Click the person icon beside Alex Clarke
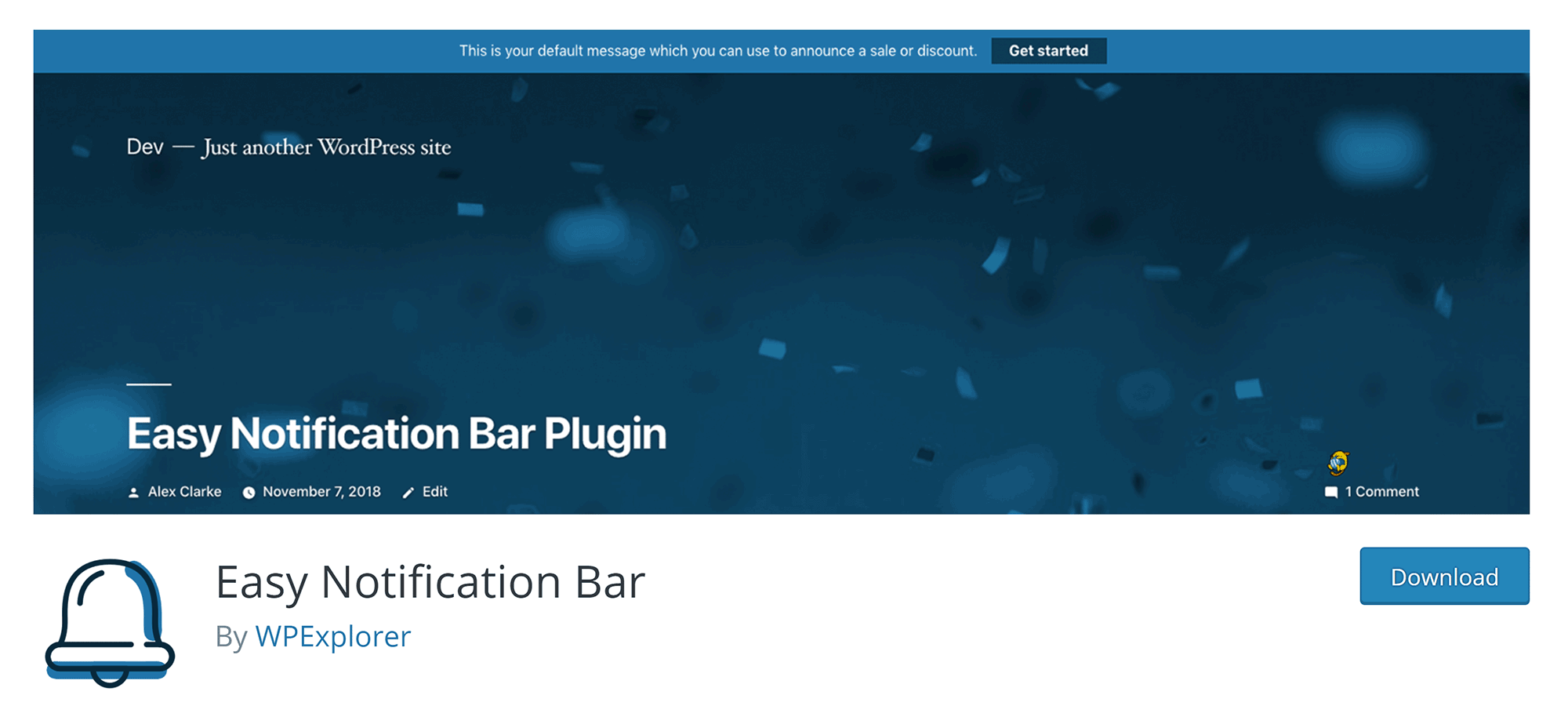 pyautogui.click(x=133, y=493)
